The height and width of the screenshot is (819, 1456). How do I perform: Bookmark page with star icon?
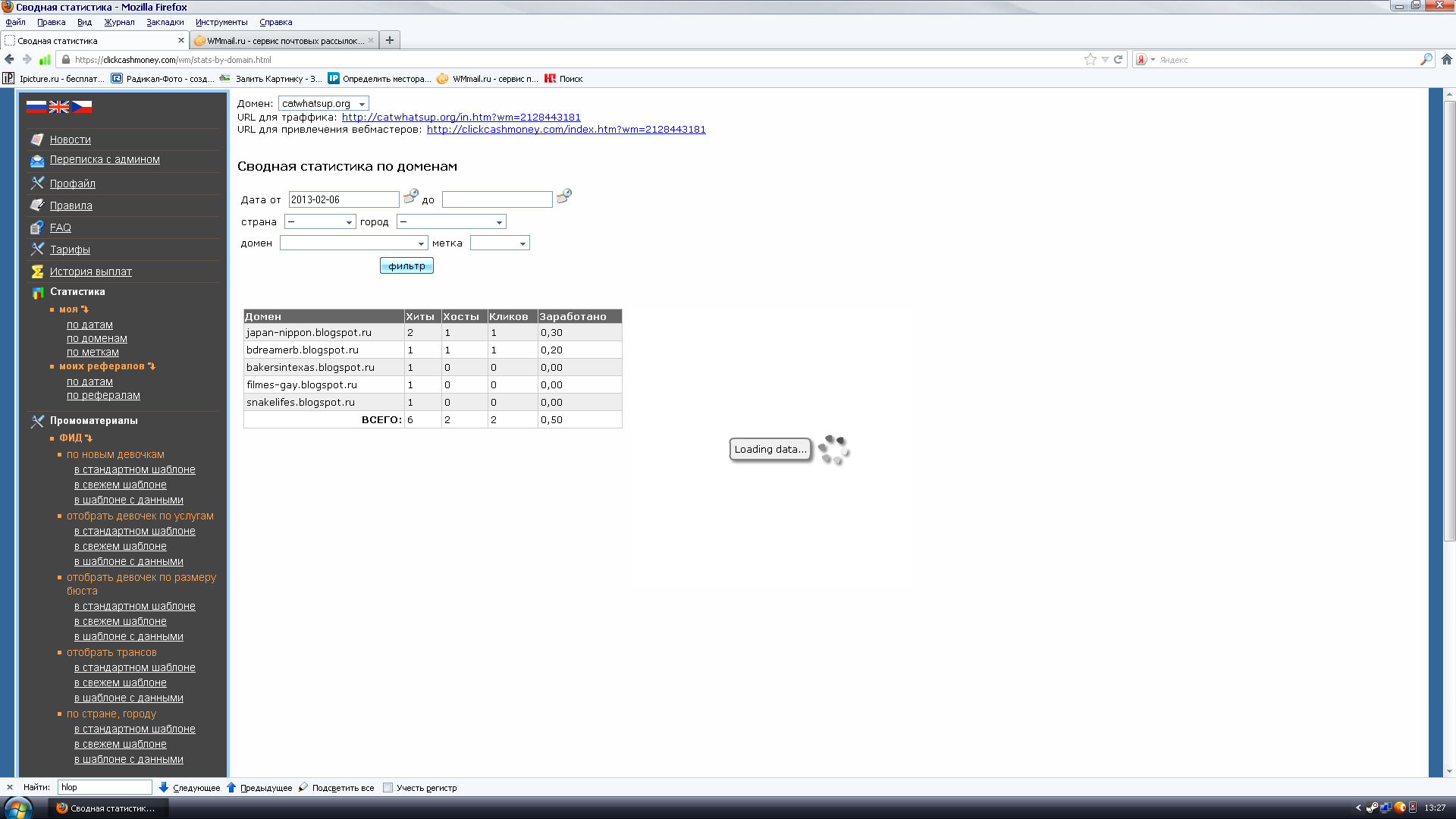pos(1090,59)
